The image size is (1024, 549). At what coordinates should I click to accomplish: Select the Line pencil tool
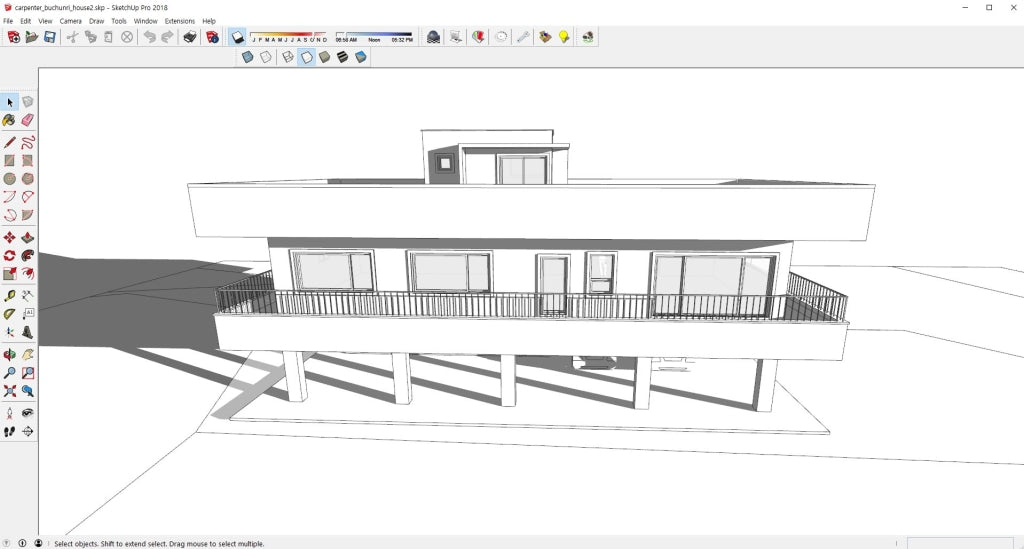(9, 142)
